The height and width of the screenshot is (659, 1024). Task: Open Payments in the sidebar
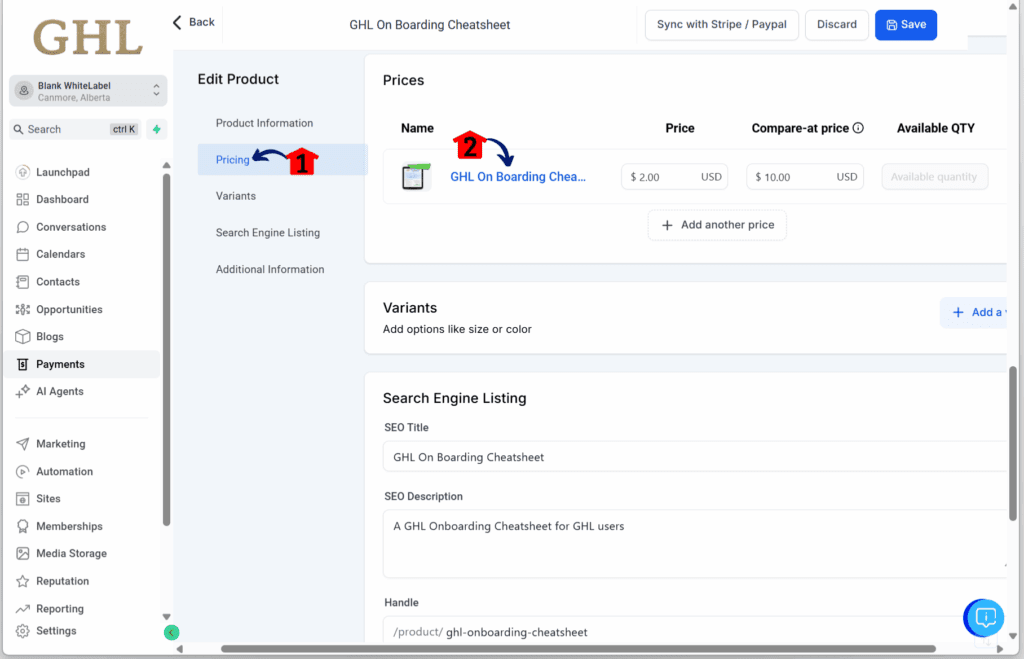(82, 364)
